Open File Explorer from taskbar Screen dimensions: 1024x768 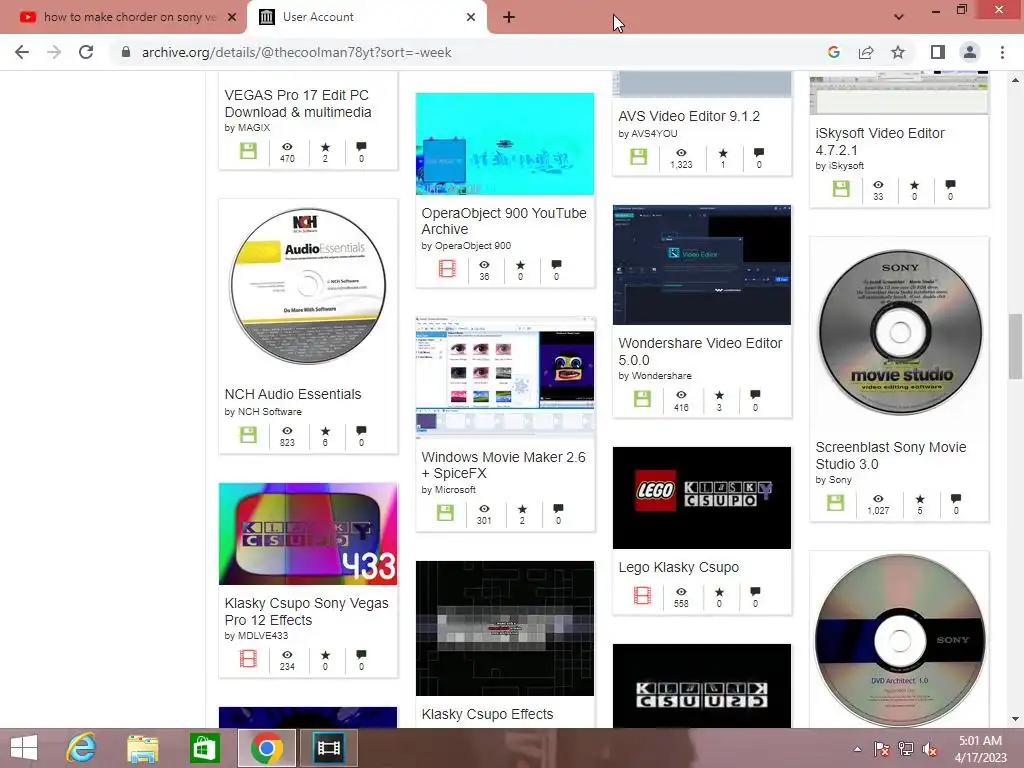[142, 748]
